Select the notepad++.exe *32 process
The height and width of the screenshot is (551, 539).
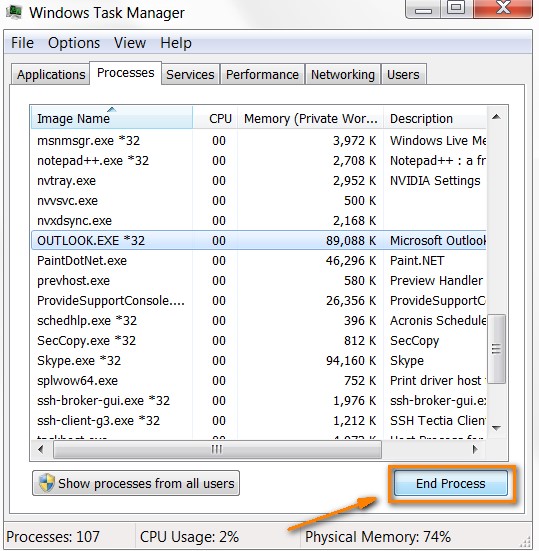pos(259,161)
